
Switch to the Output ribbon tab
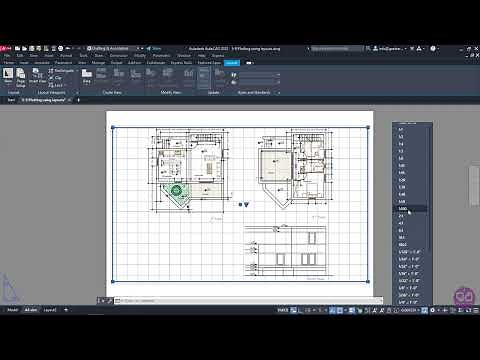[x=116, y=63]
